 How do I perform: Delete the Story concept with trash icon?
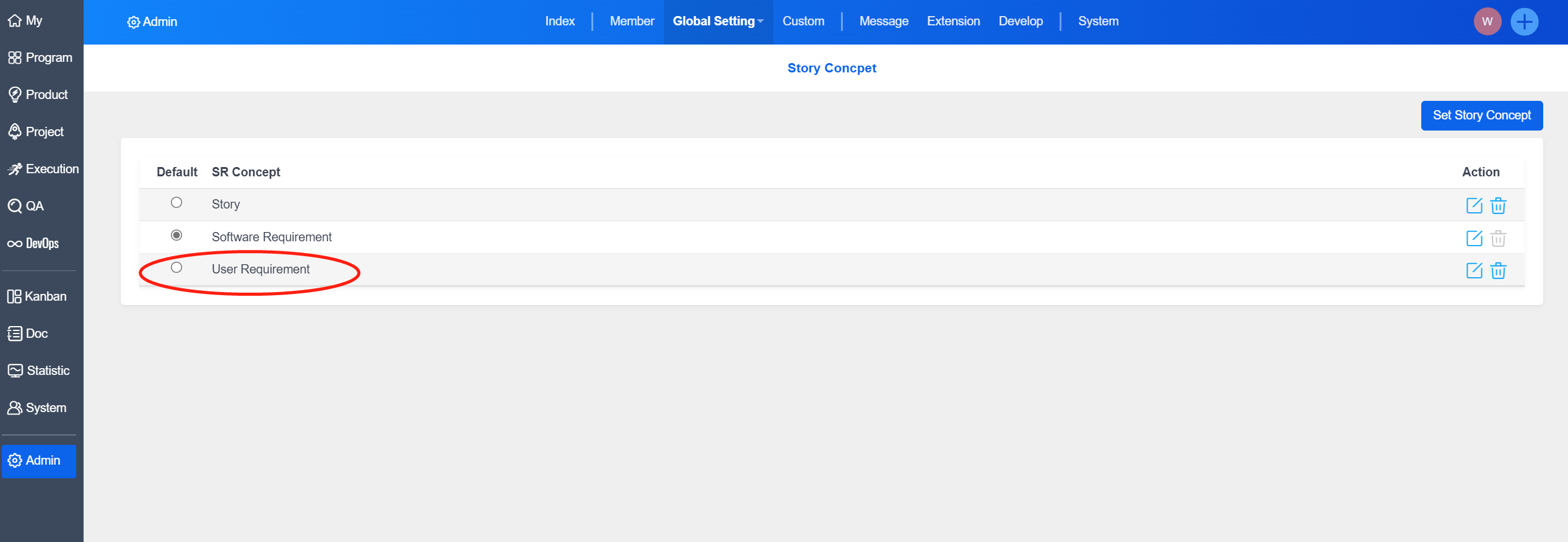(1498, 205)
